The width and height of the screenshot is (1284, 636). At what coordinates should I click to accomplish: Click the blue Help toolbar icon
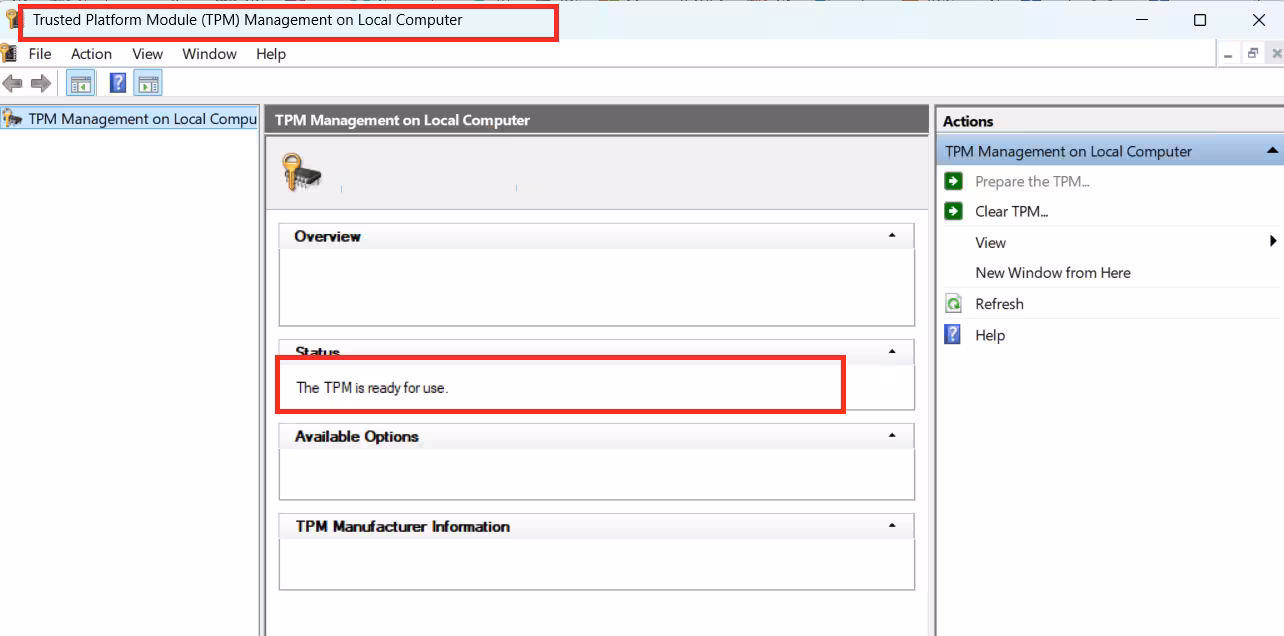118,84
